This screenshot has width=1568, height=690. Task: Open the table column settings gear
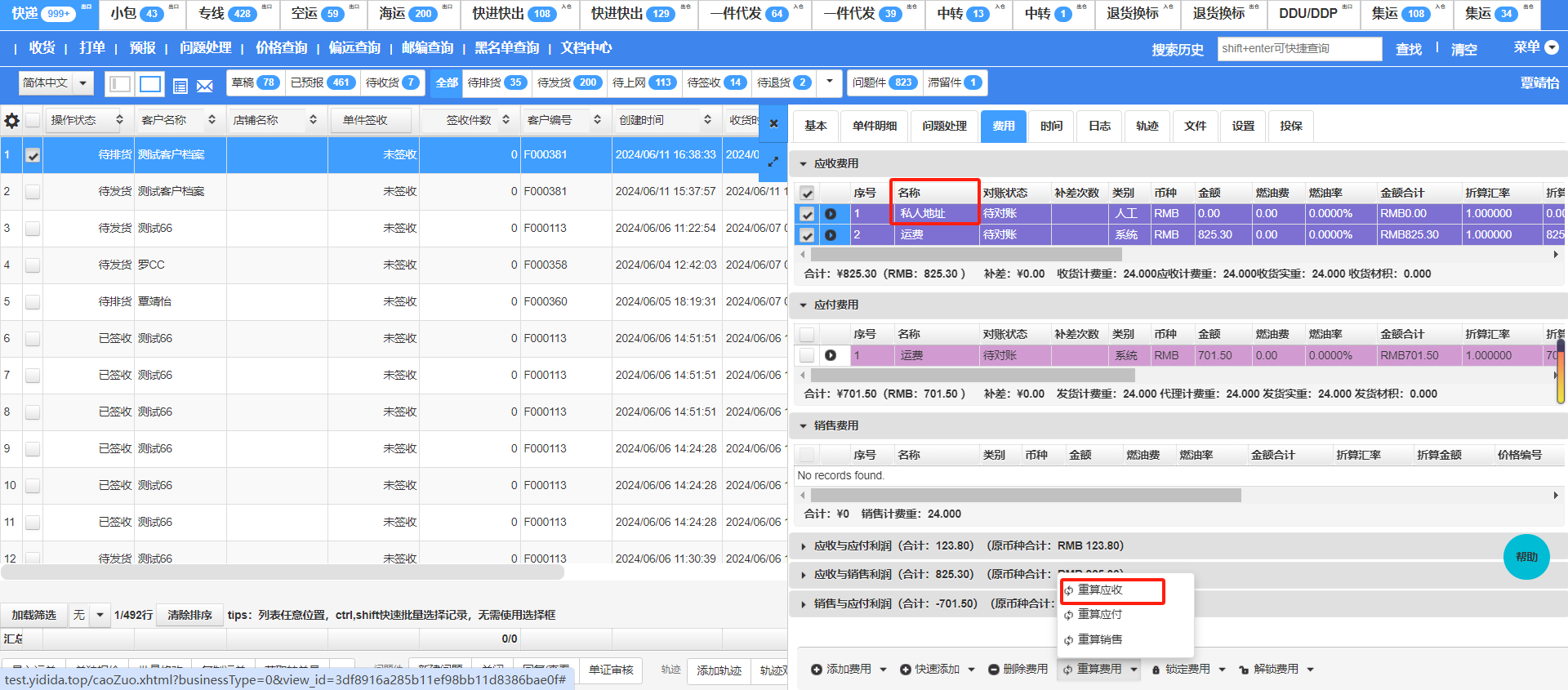(x=11, y=121)
